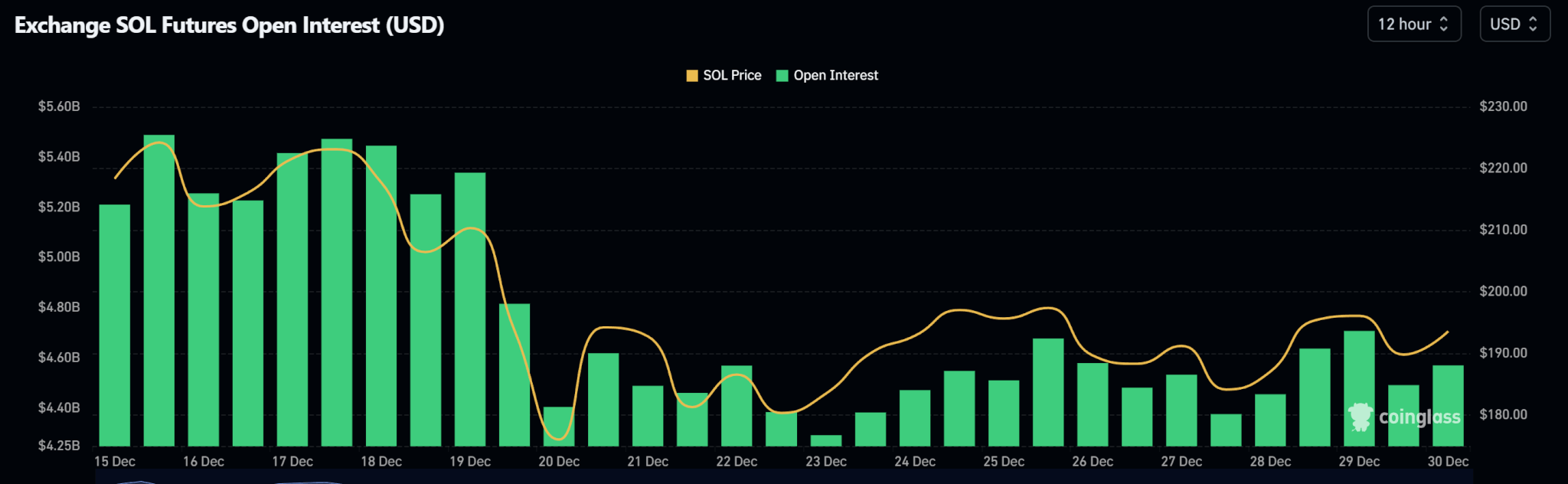Viewport: 1568px width, 484px height.
Task: Open the USD currency dropdown
Action: 1514,25
